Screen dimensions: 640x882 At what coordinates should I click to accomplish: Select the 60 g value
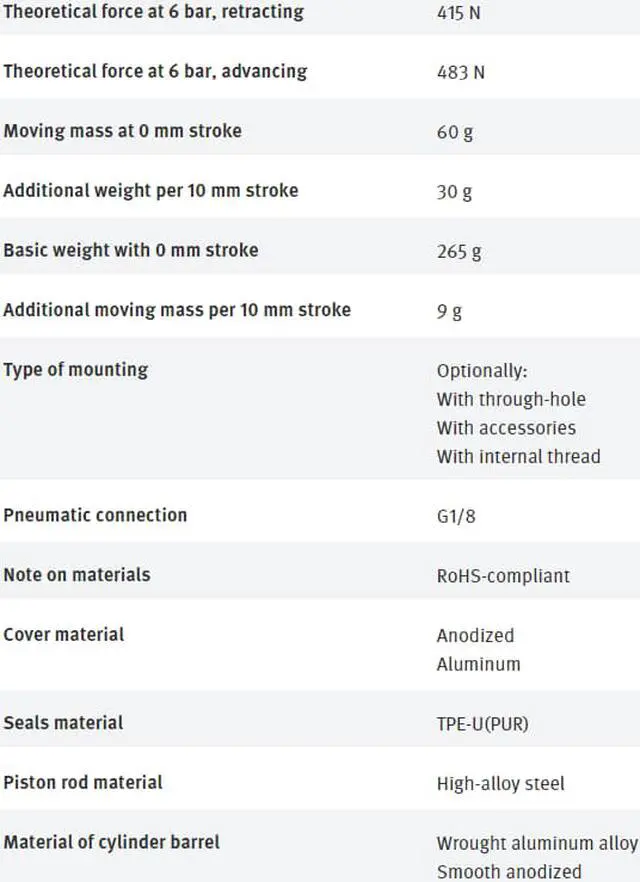(454, 132)
